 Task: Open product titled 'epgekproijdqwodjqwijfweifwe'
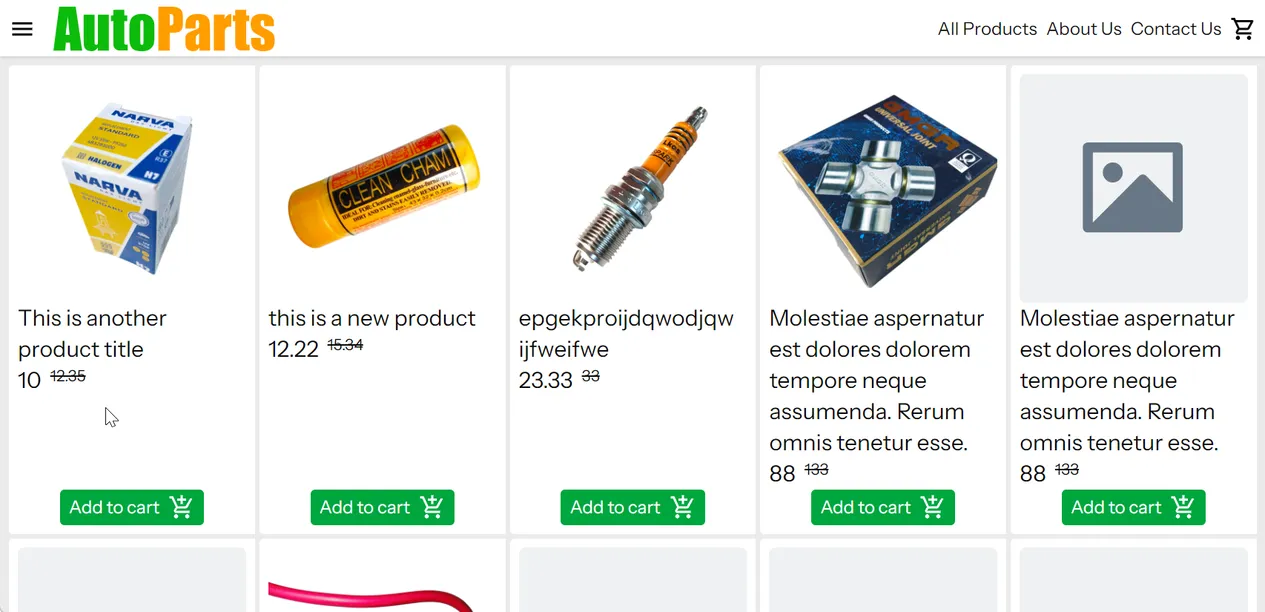click(x=626, y=334)
